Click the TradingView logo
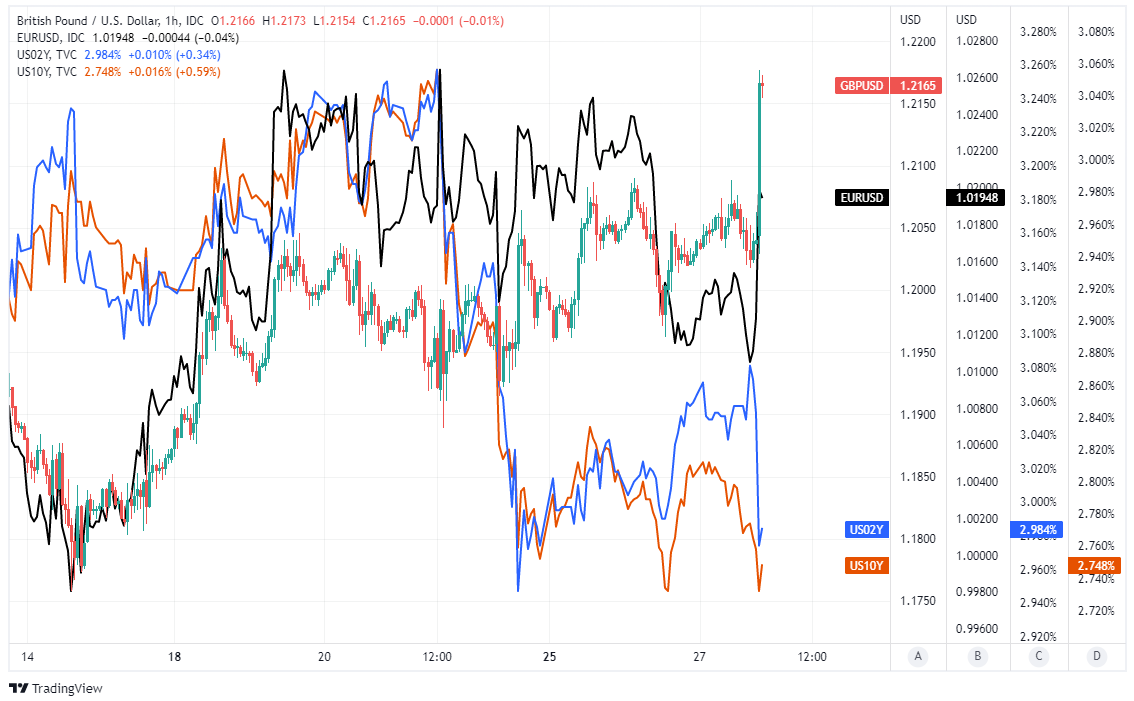This screenshot has height=701, width=1134. tap(56, 688)
